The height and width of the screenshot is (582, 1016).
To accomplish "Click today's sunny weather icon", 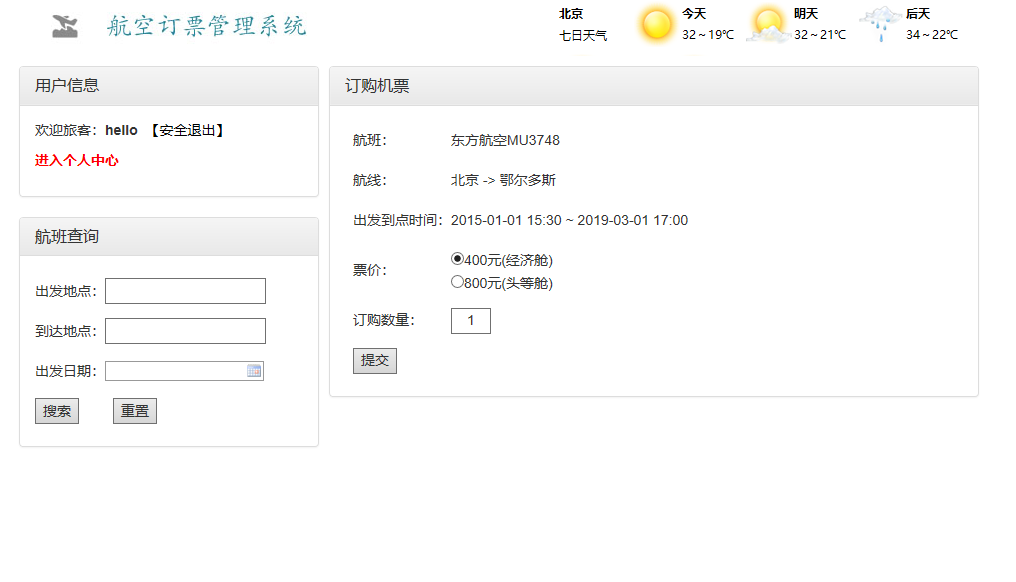I will [656, 25].
